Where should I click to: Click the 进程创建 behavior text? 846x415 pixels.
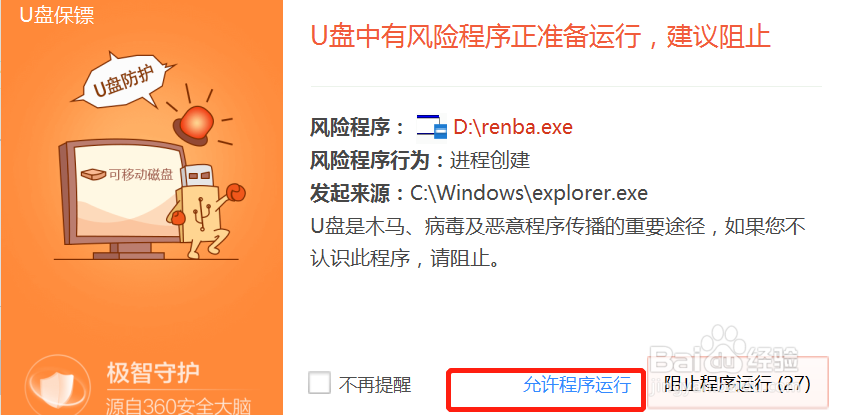coord(489,160)
